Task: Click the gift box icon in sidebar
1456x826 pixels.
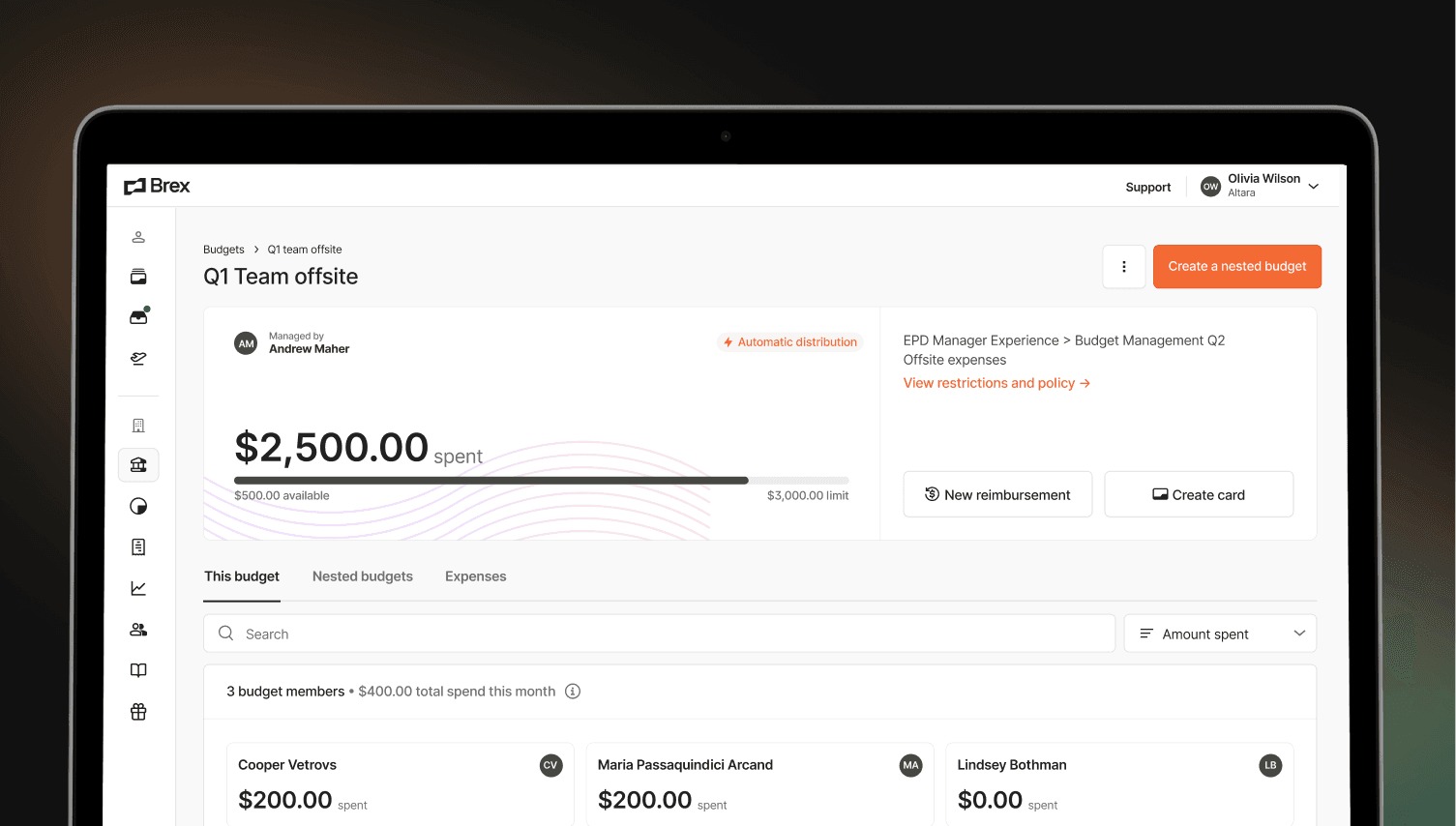Action: [x=138, y=712]
